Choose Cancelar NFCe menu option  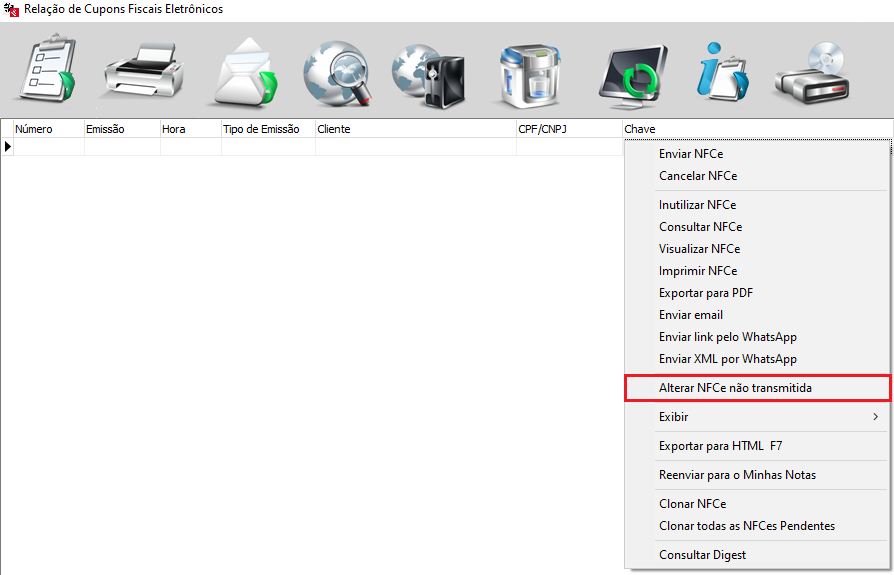[x=698, y=176]
